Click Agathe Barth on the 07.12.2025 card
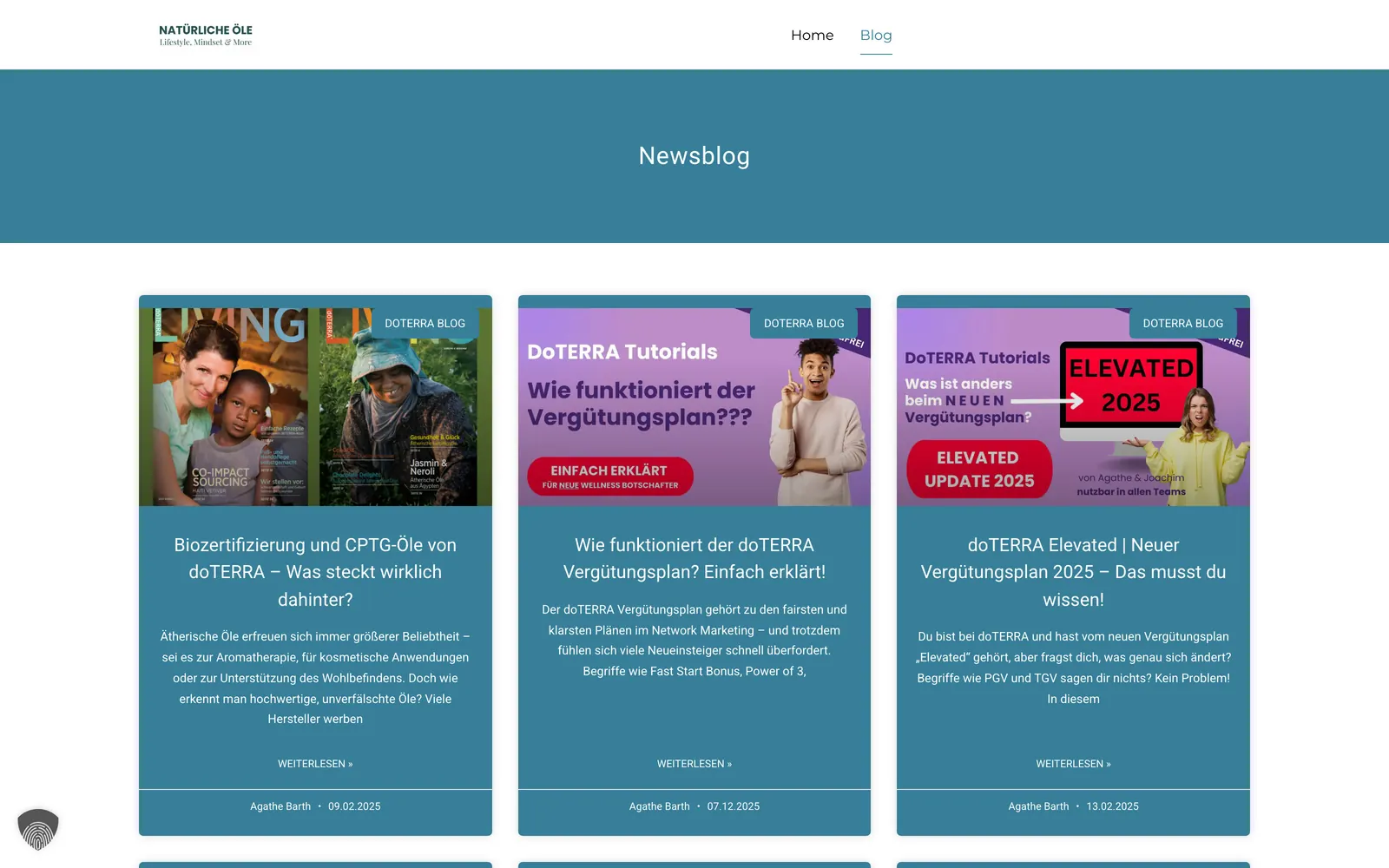 coord(660,806)
